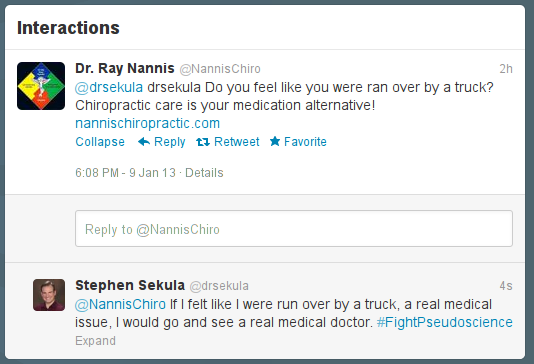Viewport: 534px width, 364px height.
Task: Click the Favorite text label
Action: point(305,142)
